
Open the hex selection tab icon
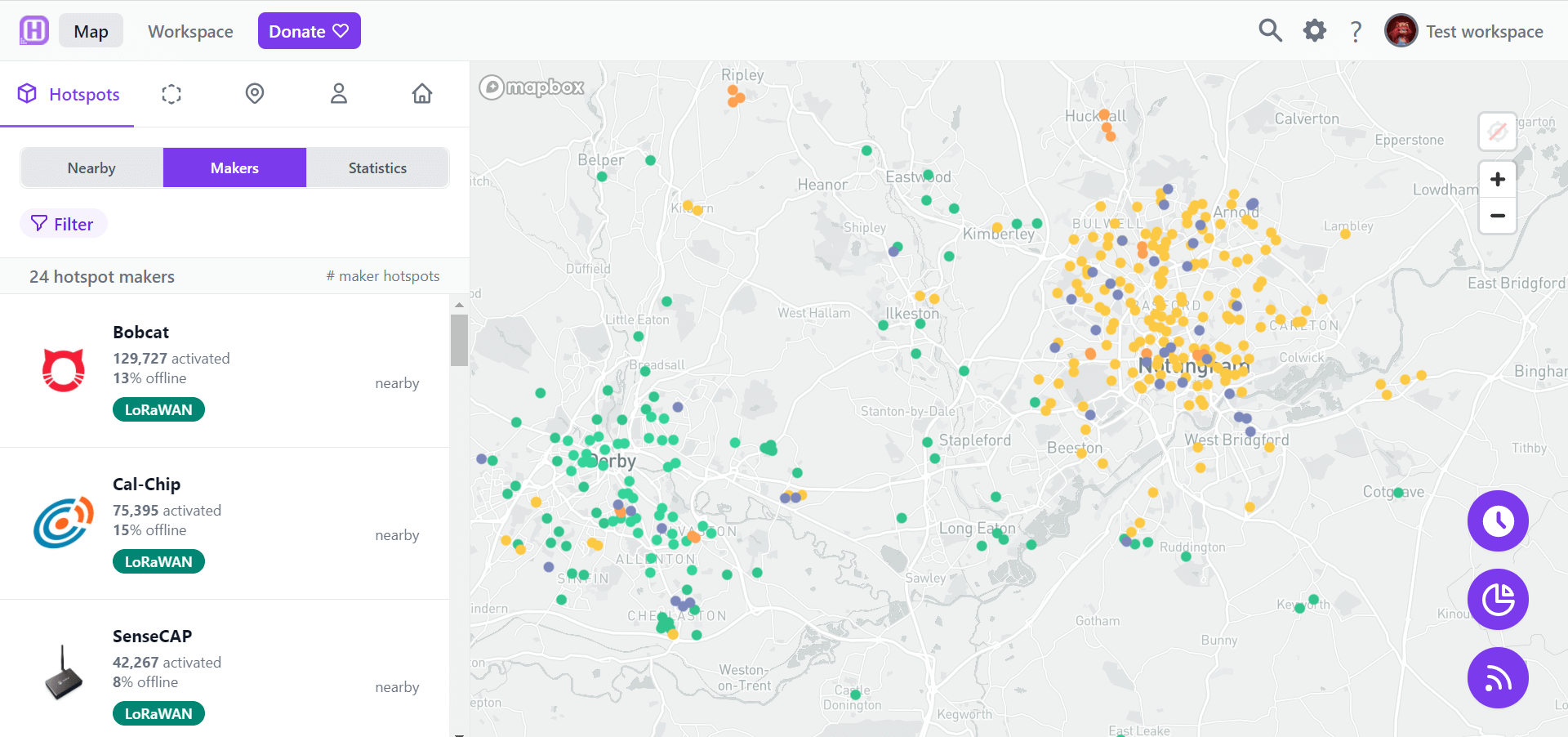[171, 94]
